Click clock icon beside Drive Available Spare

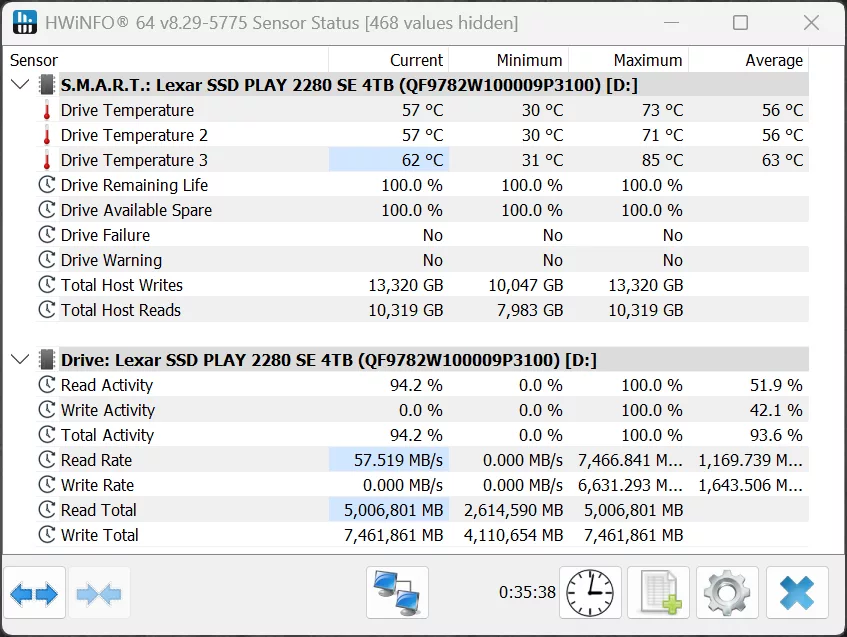[x=47, y=210]
